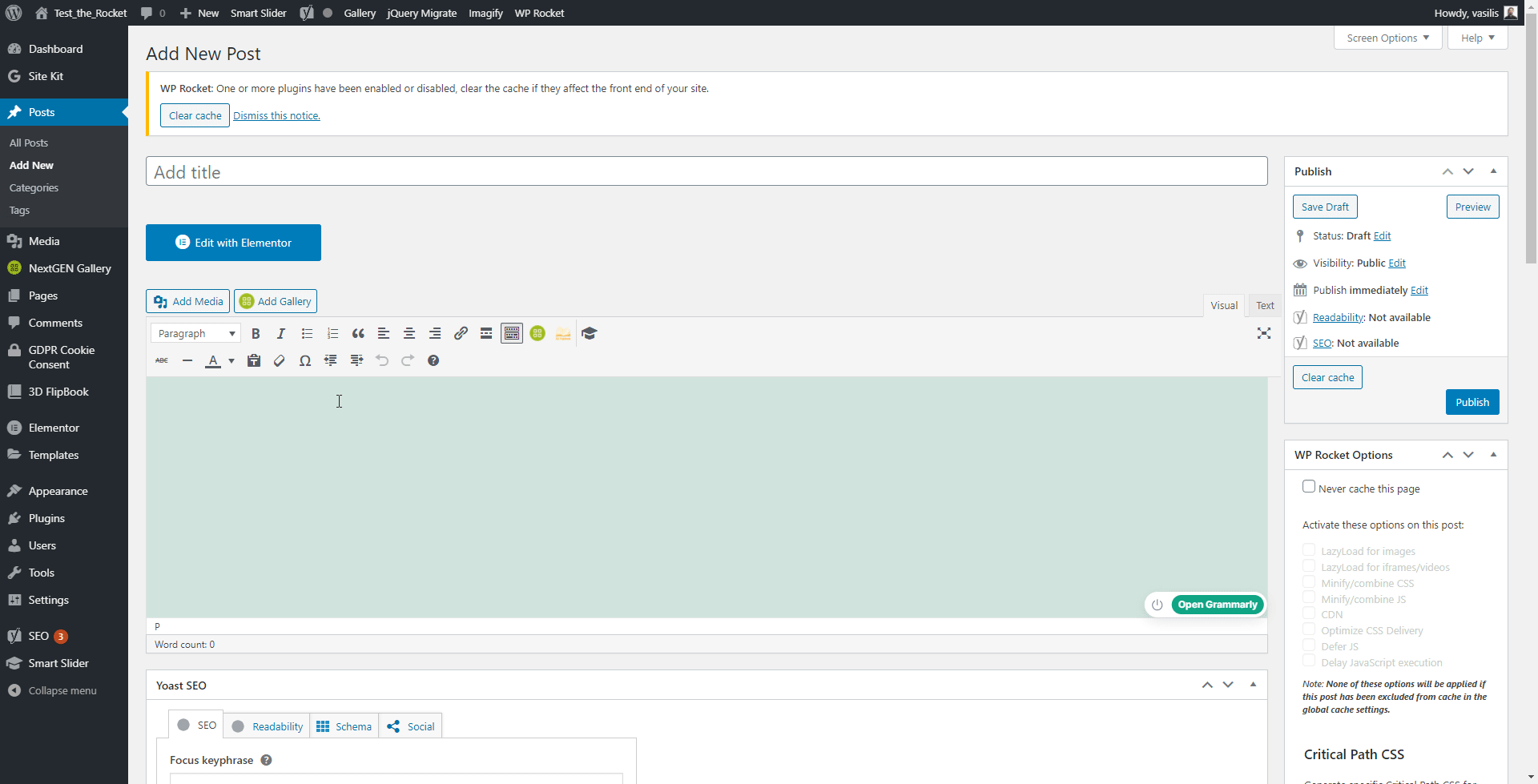The height and width of the screenshot is (784, 1538).
Task: Dismiss the WP Rocket notice
Action: pos(276,116)
